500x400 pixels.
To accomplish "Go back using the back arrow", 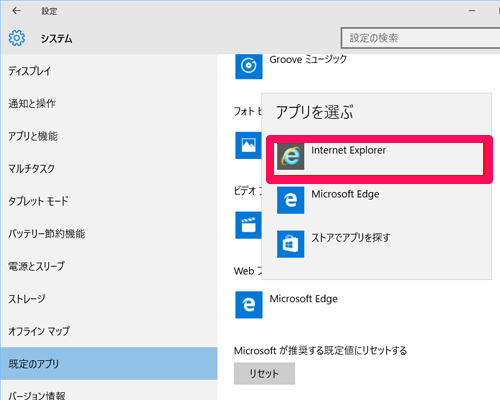I will [16, 11].
